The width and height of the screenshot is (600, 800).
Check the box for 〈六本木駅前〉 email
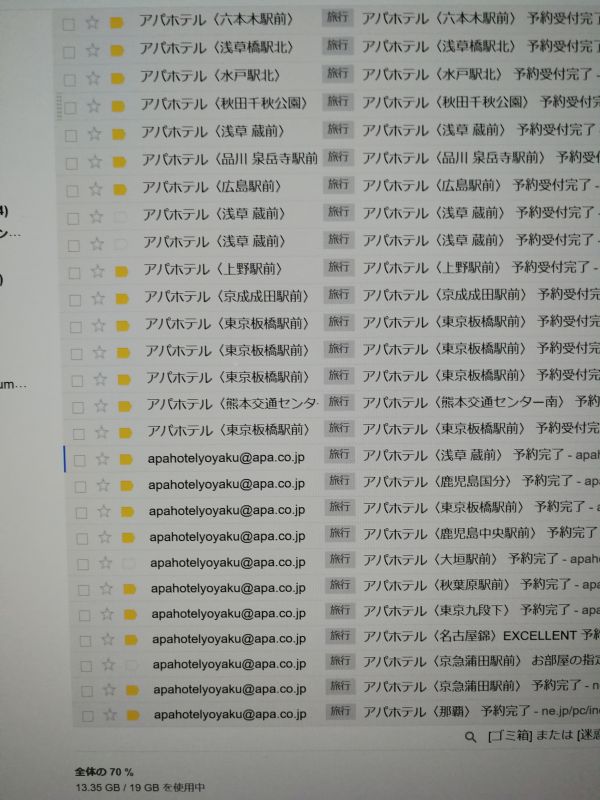(68, 24)
